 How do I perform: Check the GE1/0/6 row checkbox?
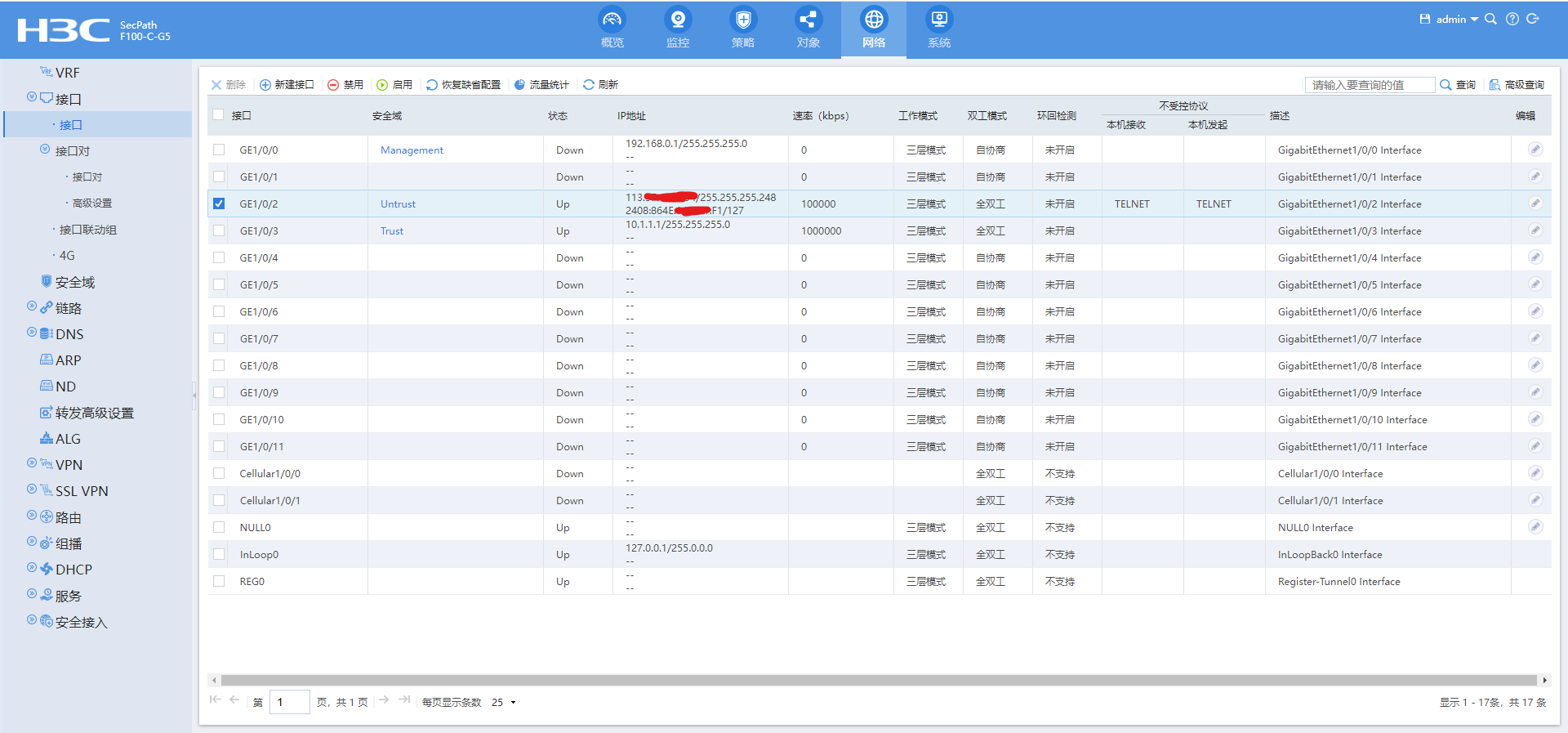[x=219, y=311]
